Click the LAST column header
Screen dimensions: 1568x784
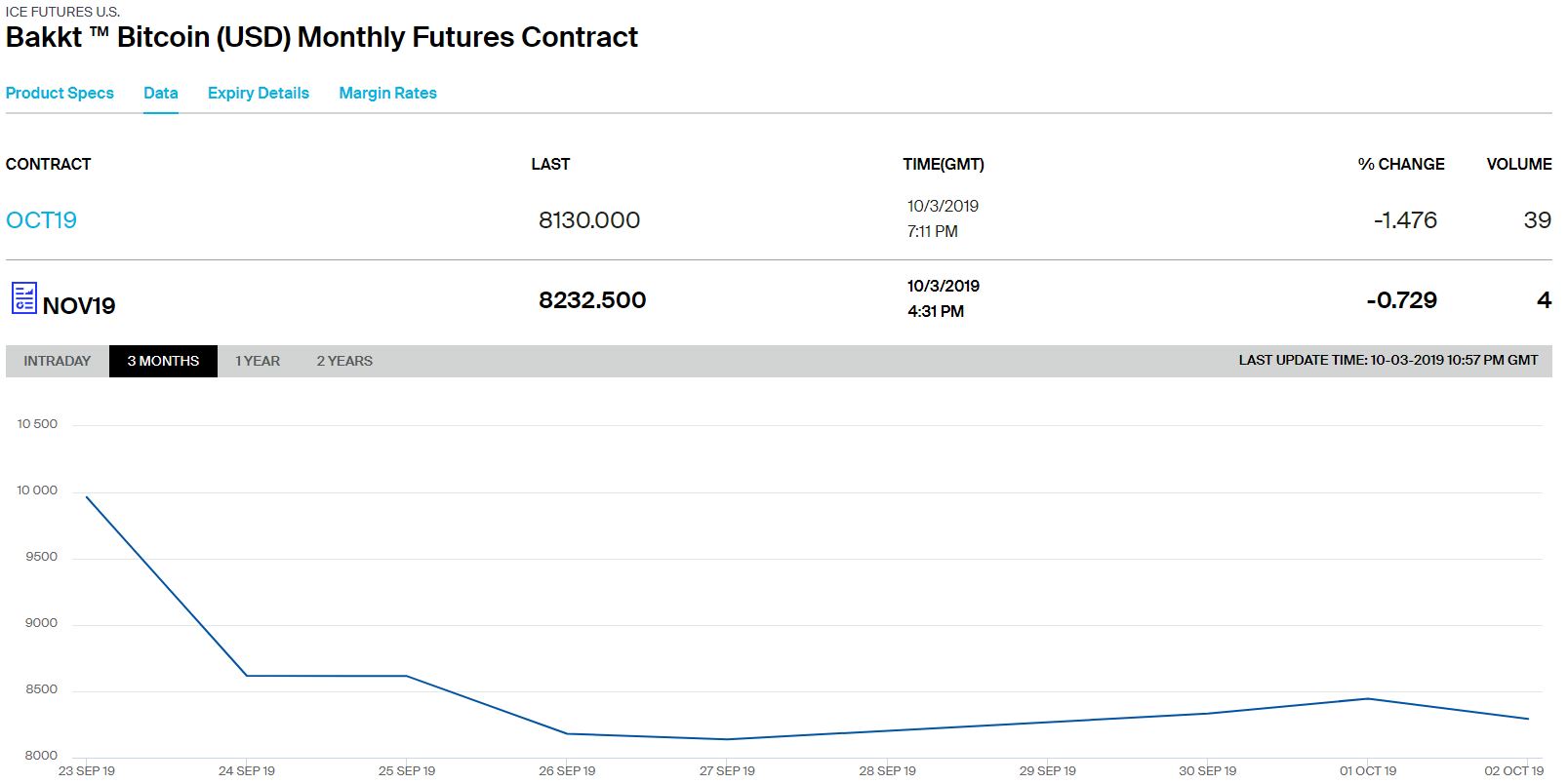click(550, 164)
